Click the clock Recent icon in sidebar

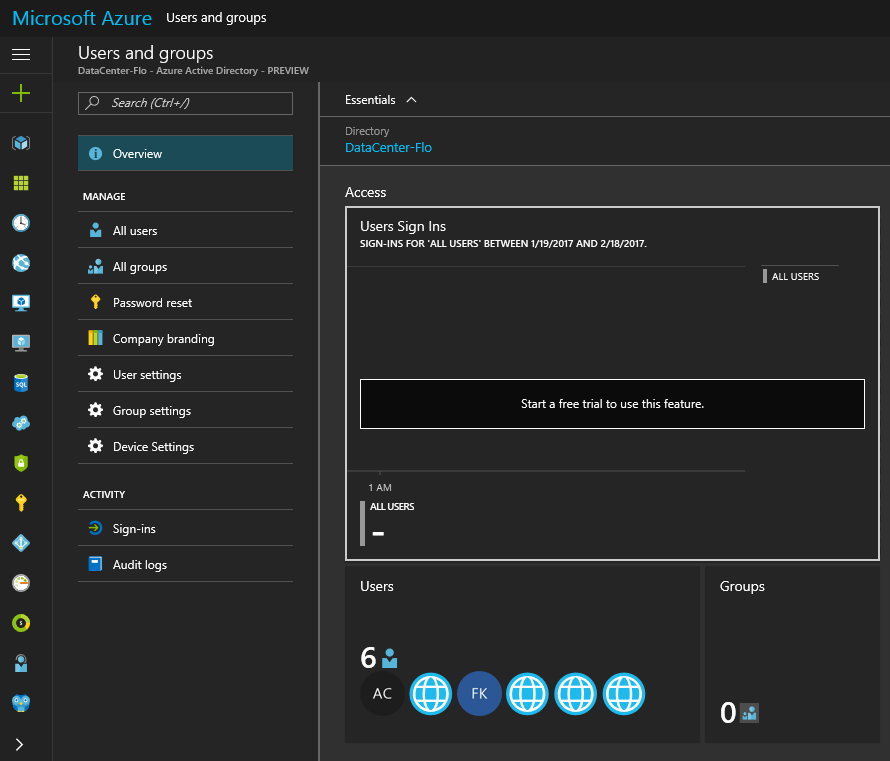pyautogui.click(x=21, y=223)
